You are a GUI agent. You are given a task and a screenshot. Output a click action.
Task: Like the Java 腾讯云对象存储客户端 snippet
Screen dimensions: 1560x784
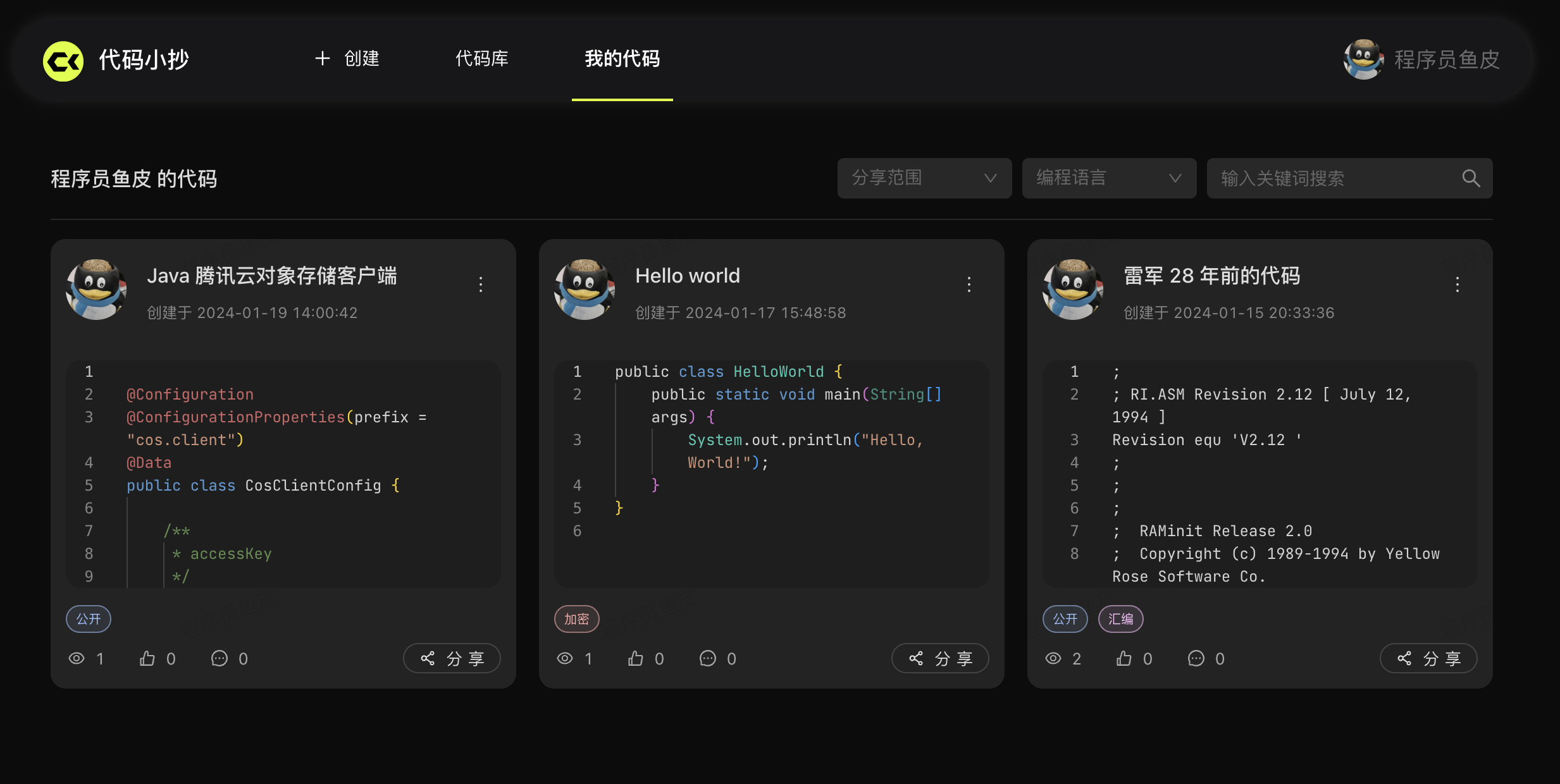147,659
